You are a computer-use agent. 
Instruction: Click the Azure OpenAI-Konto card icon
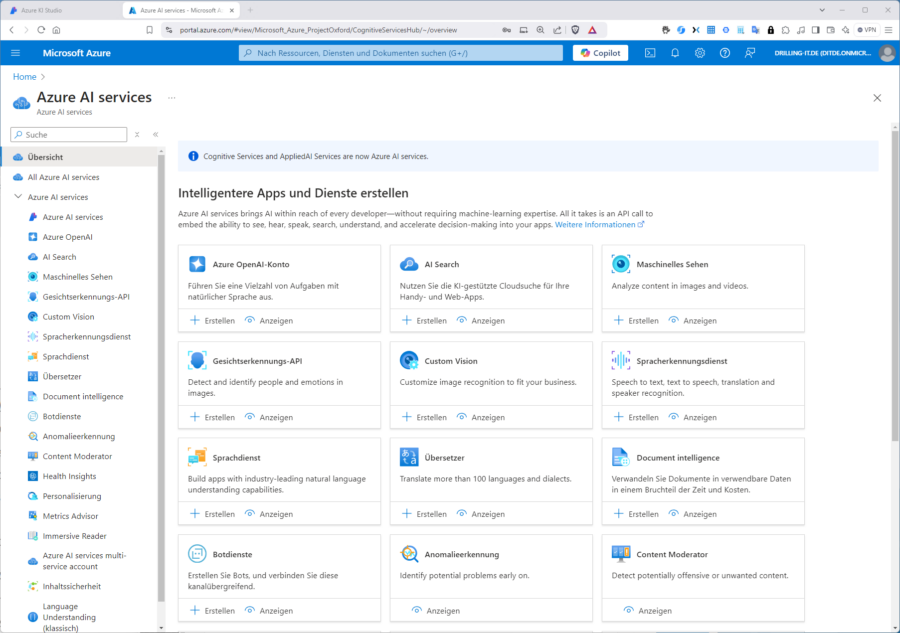pos(197,264)
